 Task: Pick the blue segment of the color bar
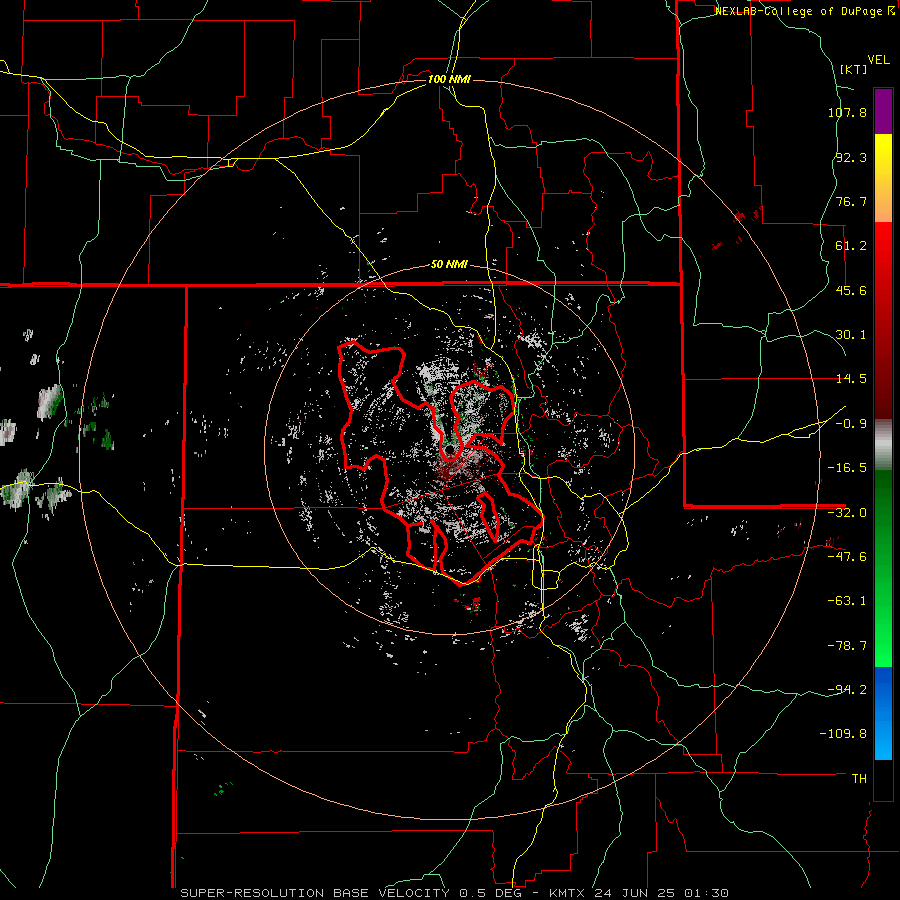[883, 713]
